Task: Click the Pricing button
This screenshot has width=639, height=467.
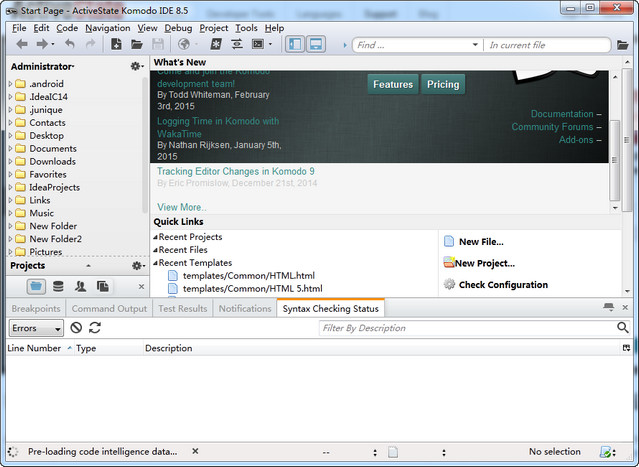Action: (443, 85)
